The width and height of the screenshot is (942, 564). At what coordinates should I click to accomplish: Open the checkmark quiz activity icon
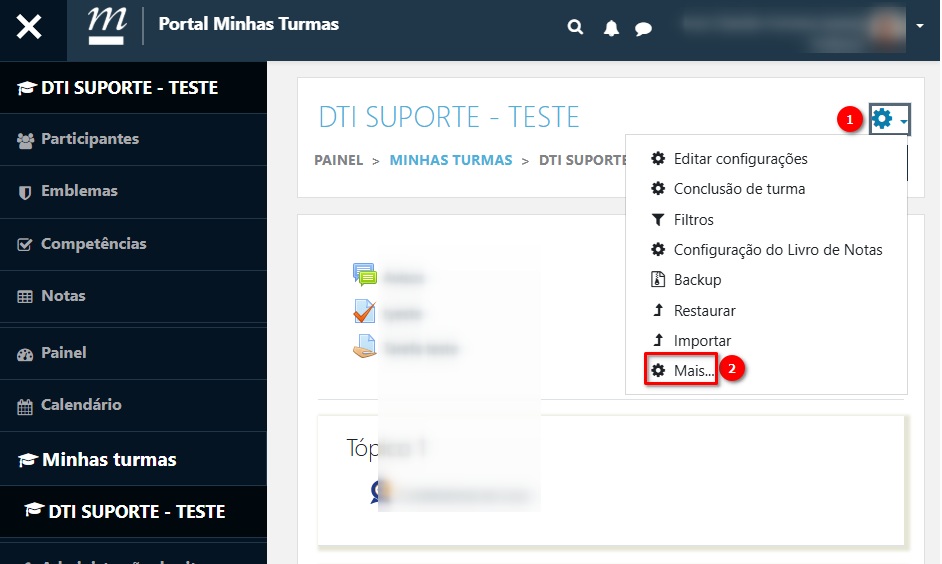click(x=365, y=311)
